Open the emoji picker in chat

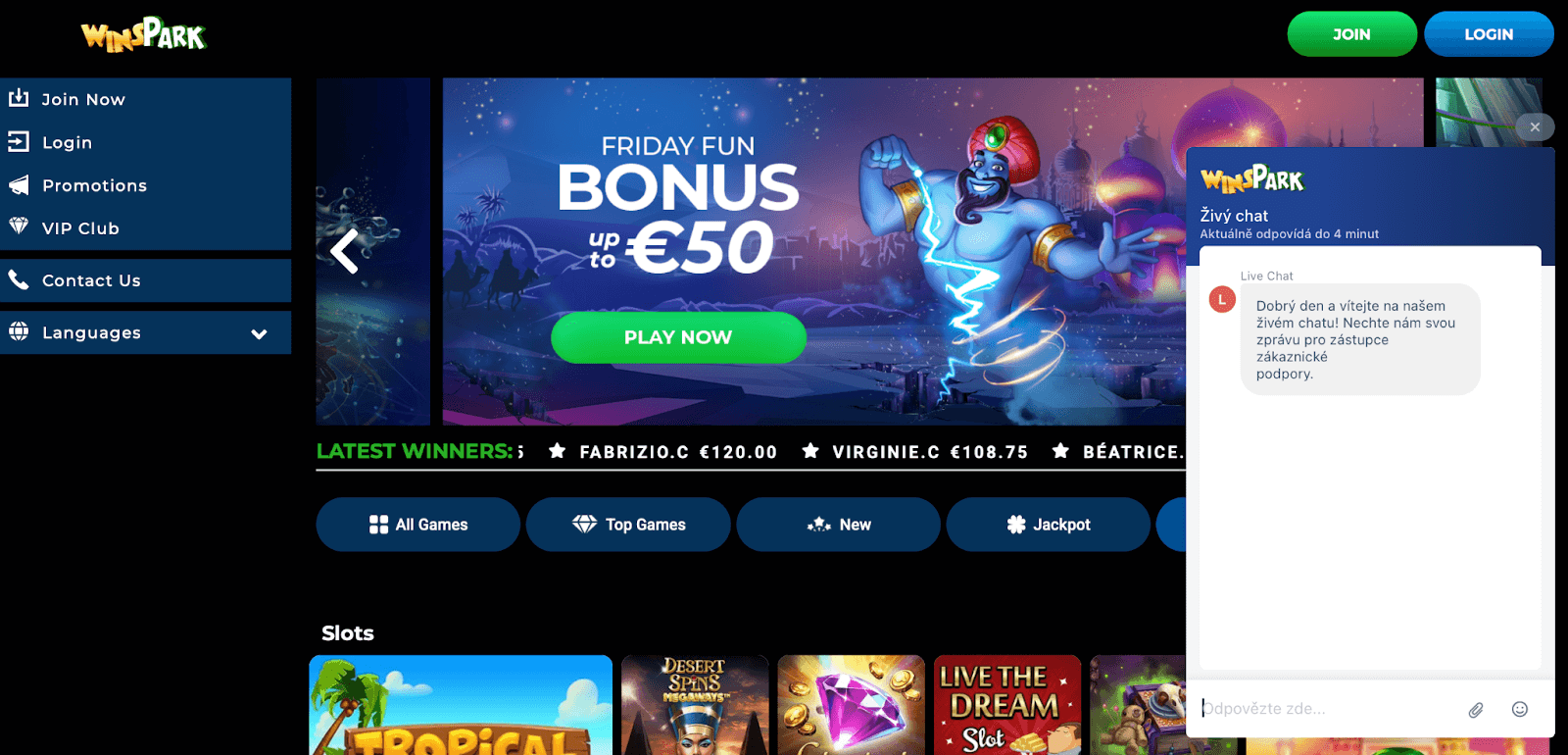1520,709
